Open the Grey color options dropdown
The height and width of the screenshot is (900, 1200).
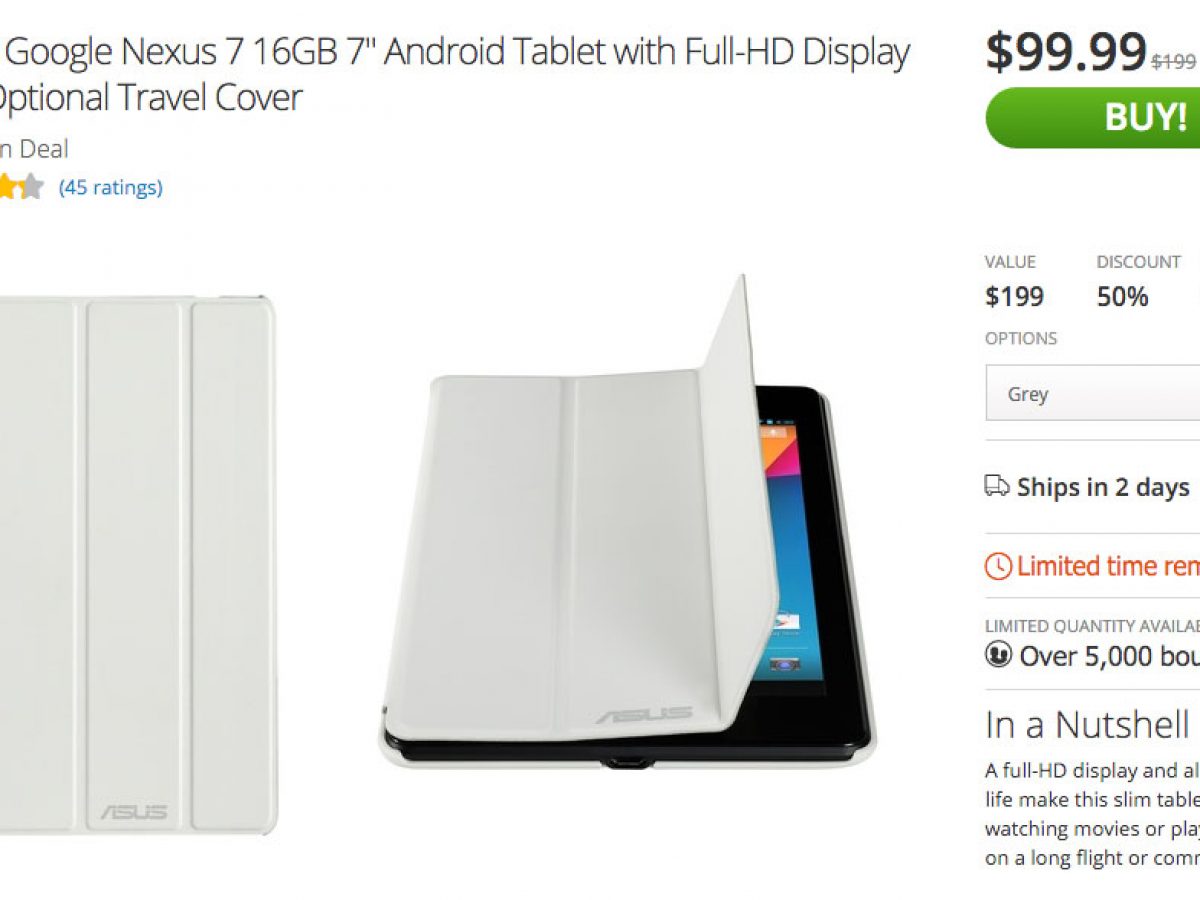pos(1093,393)
